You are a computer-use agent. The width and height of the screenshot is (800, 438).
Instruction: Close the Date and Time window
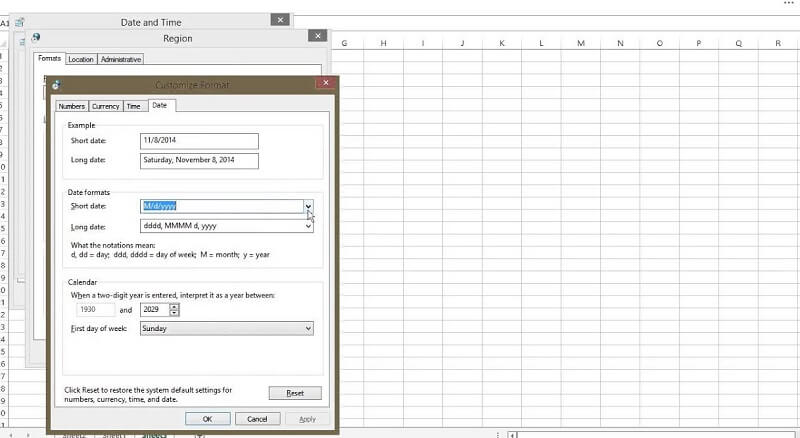pos(281,18)
